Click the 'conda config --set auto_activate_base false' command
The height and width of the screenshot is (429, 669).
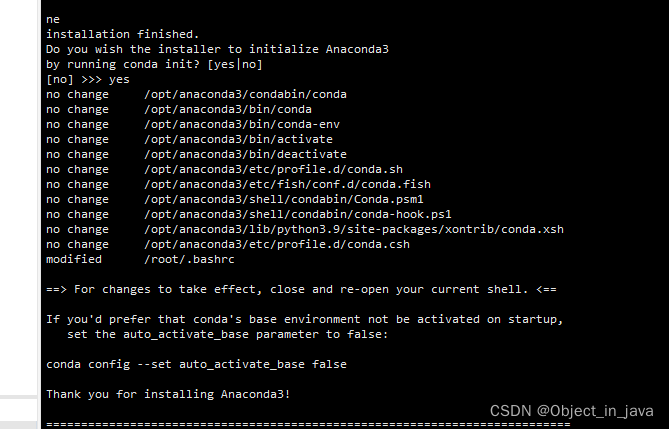pos(196,364)
